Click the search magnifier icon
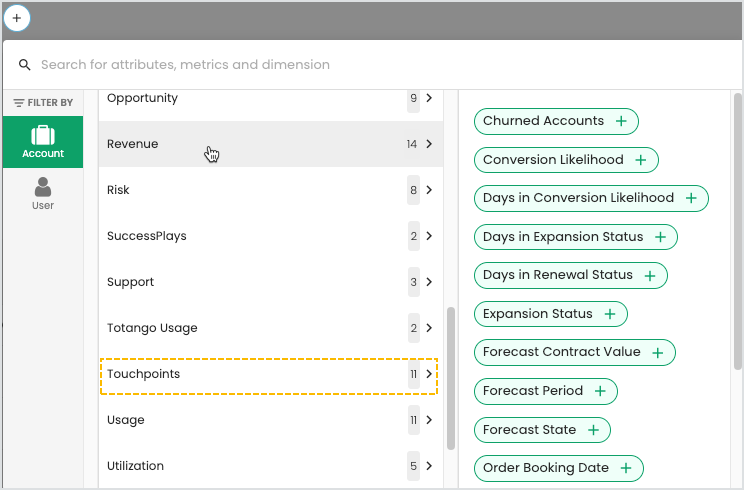The width and height of the screenshot is (744, 490). click(25, 65)
